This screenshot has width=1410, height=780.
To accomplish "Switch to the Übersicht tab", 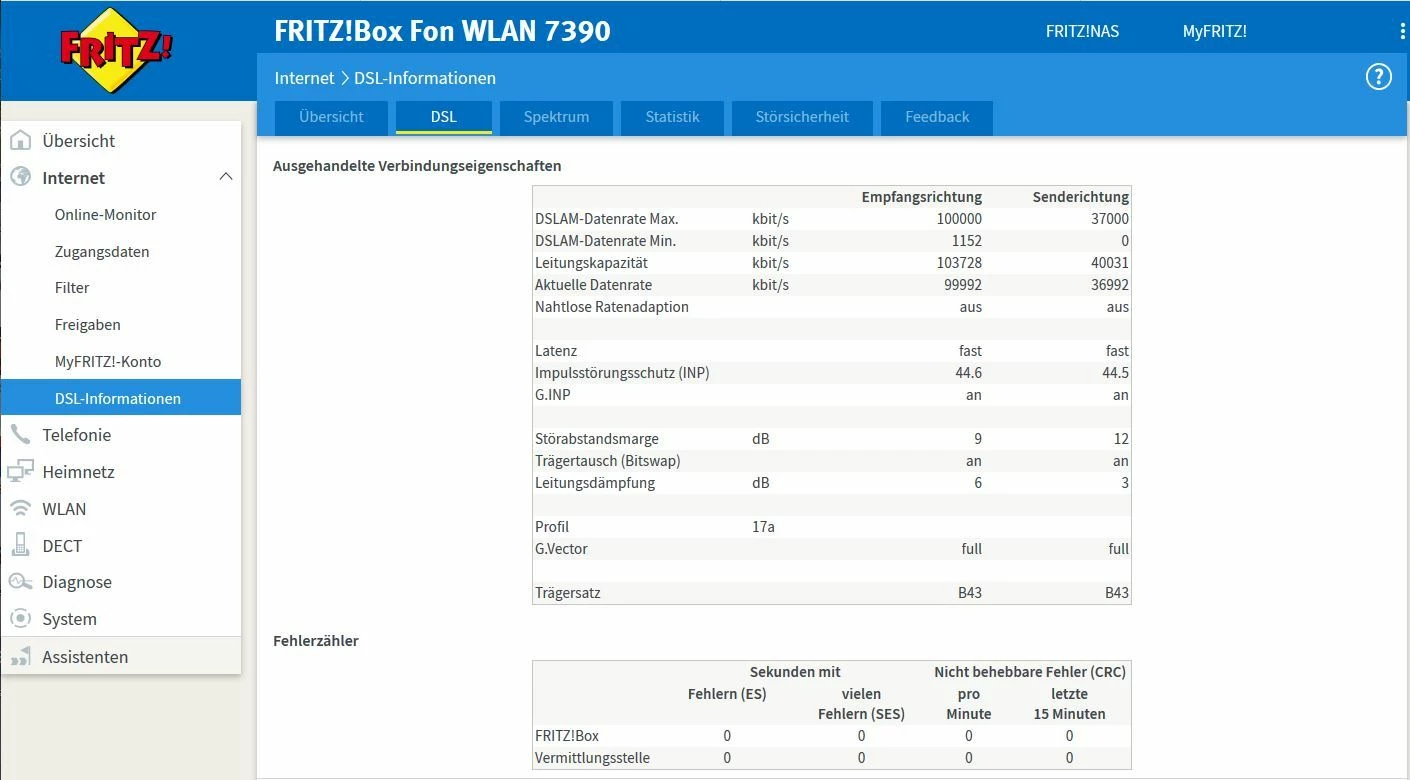I will pos(331,117).
